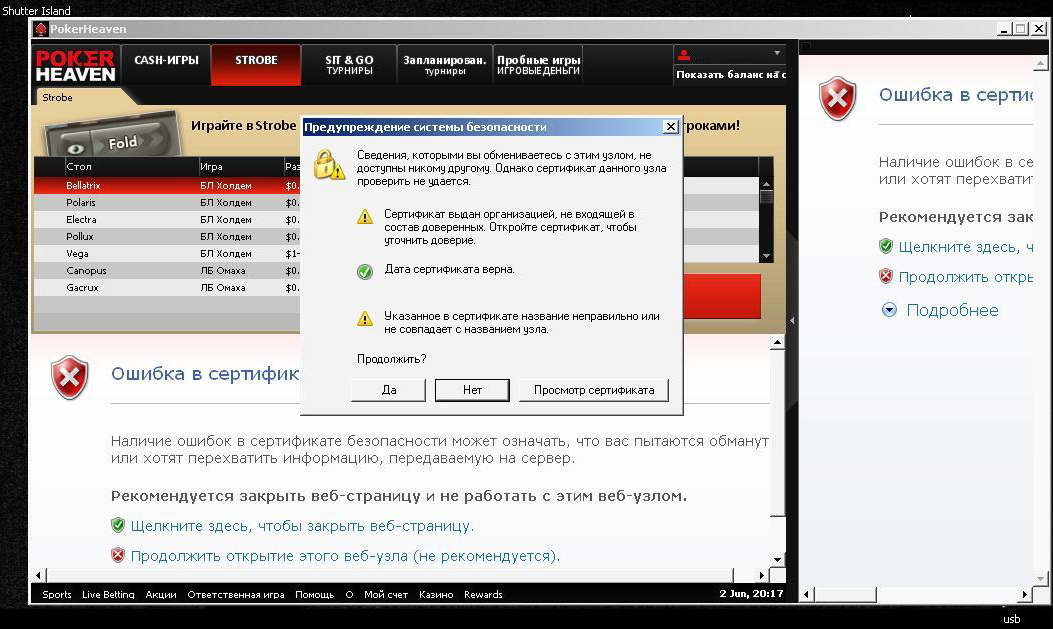Click the red account user icon
The height and width of the screenshot is (629, 1053).
[684, 55]
